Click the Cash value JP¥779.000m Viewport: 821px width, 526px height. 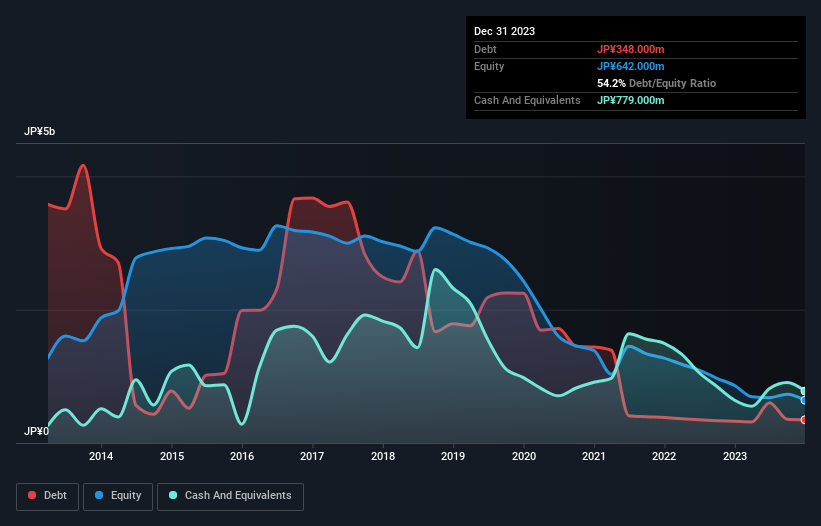tap(630, 100)
